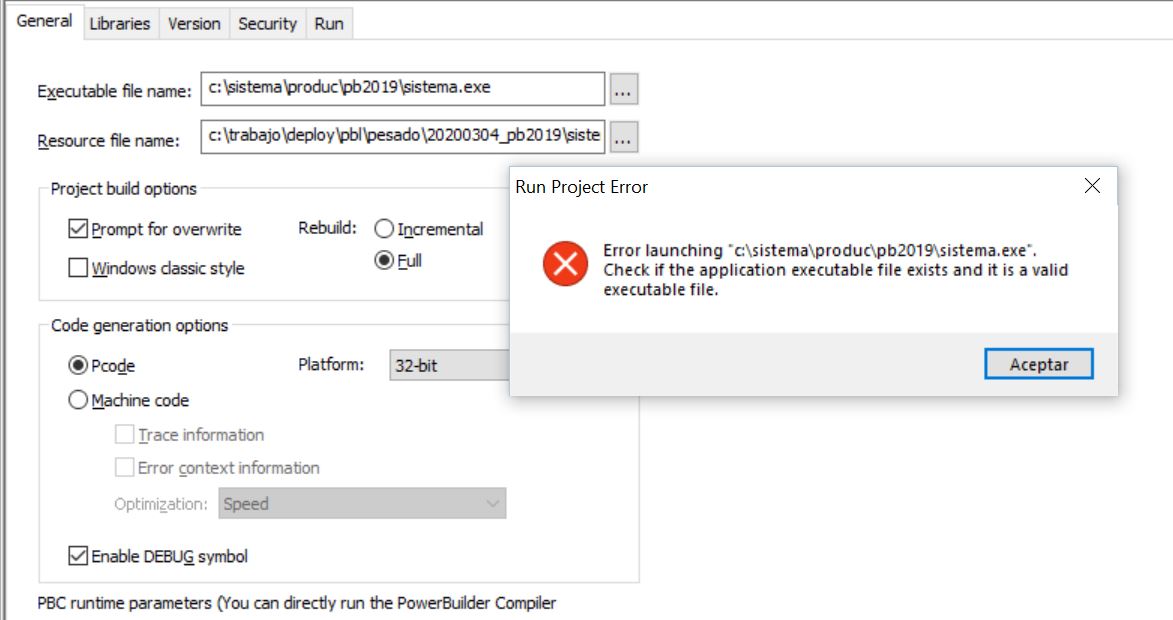Select Incremental rebuild radio button
This screenshot has height=620, width=1173.
click(x=384, y=229)
